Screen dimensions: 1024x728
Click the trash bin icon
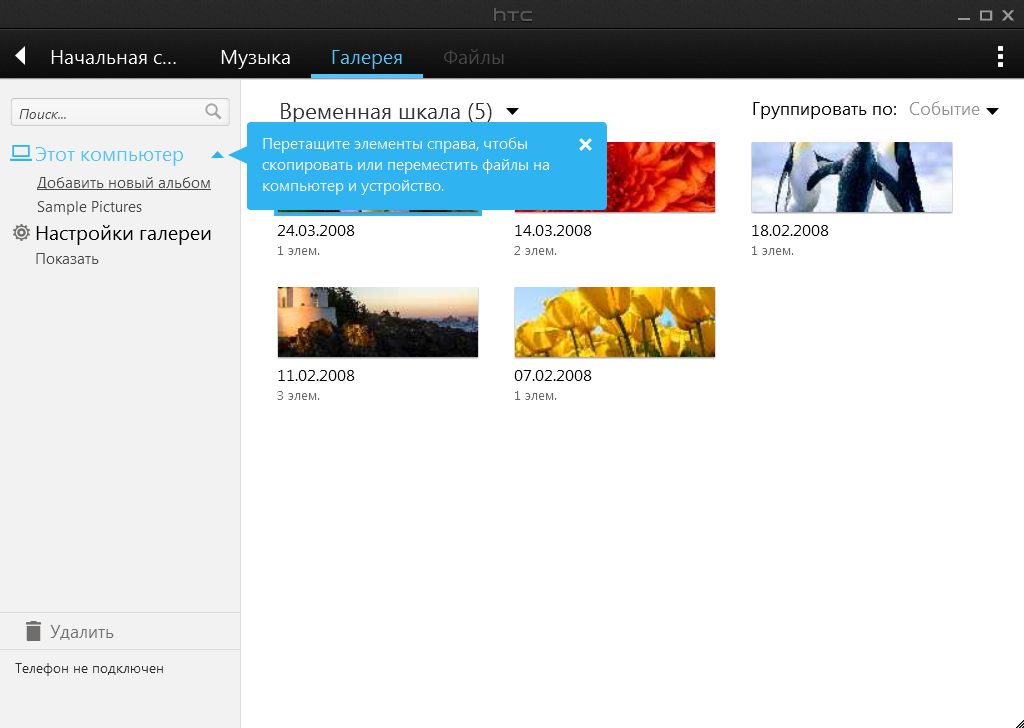tap(33, 631)
